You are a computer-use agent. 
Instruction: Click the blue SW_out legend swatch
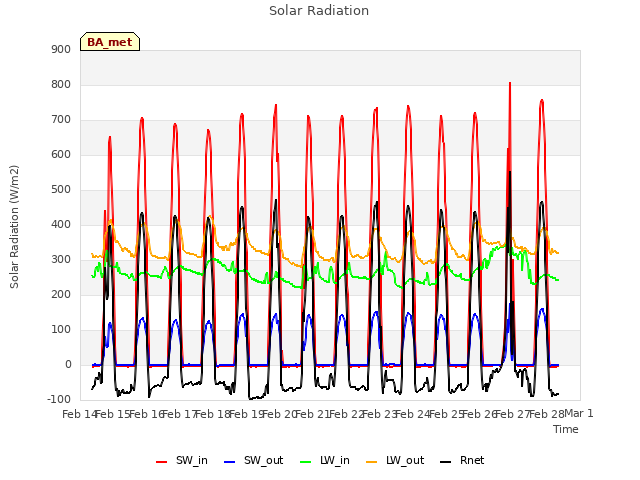pos(230,462)
